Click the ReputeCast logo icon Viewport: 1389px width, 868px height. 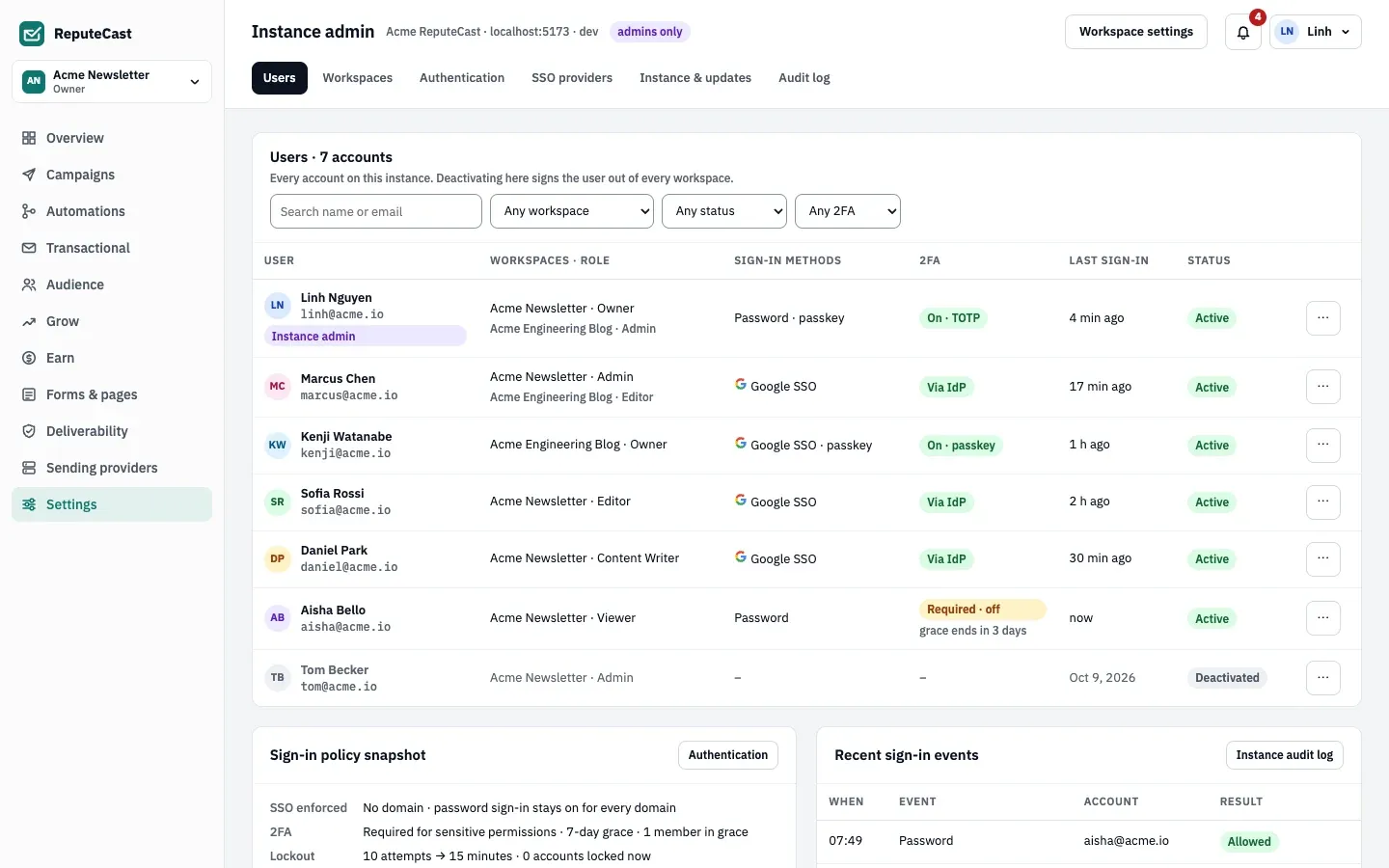click(x=32, y=34)
